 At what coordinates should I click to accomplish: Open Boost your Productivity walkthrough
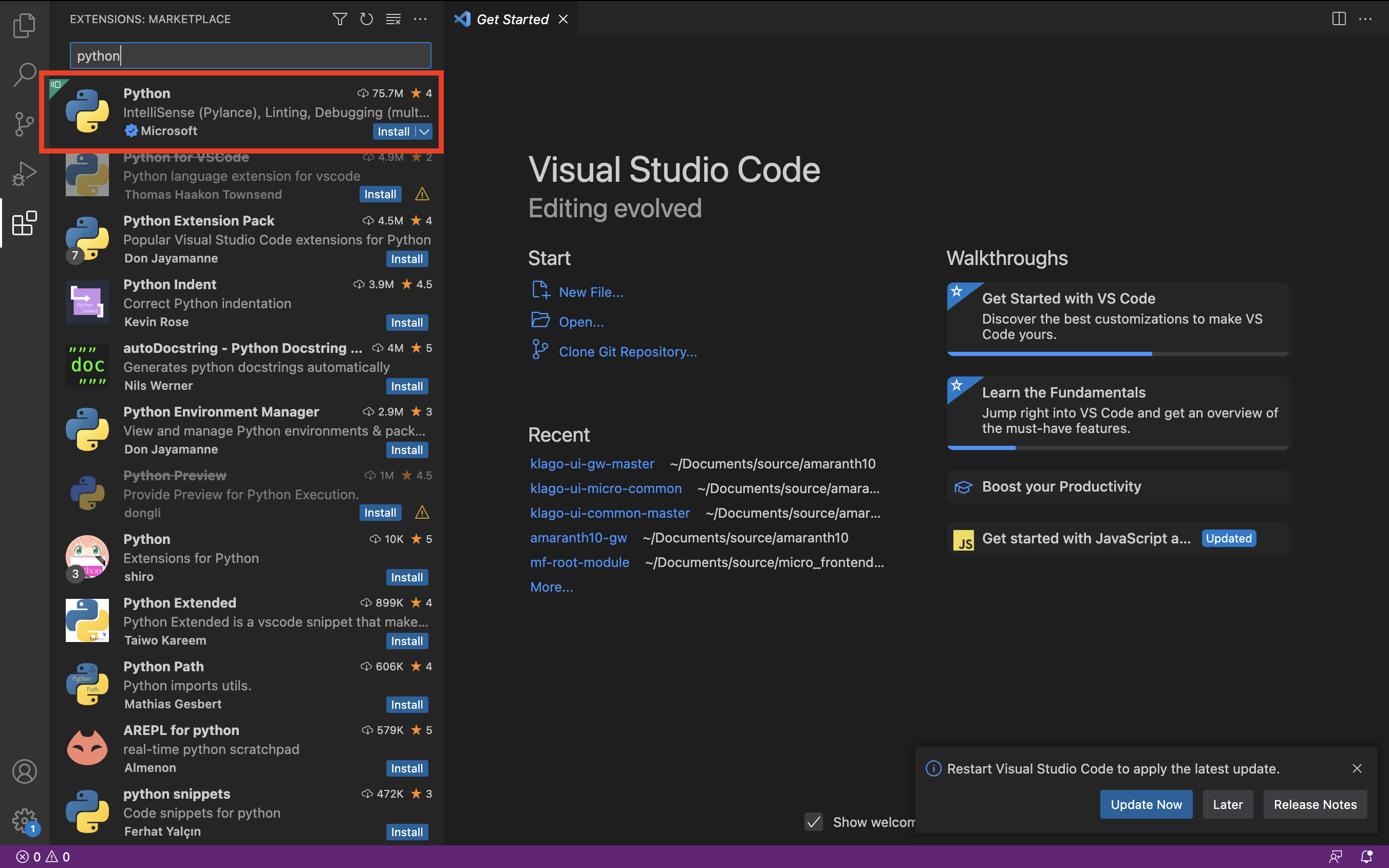(x=1117, y=487)
